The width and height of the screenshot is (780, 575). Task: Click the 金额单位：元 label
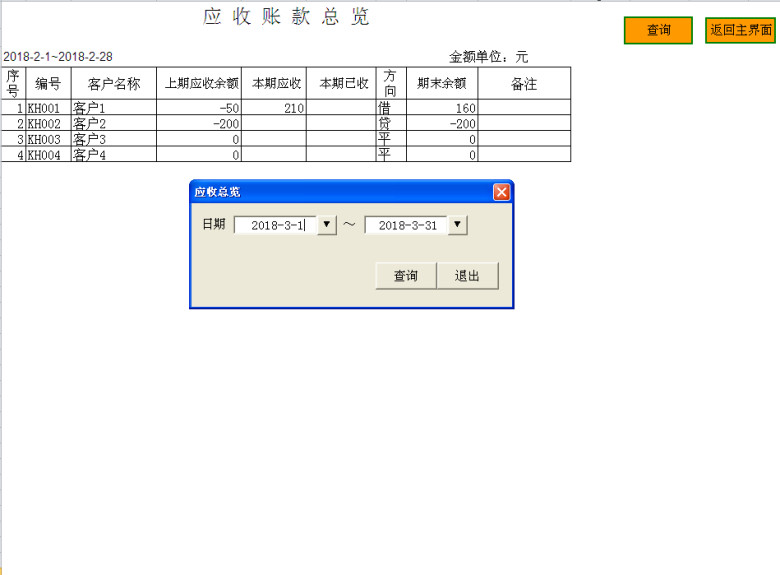pos(488,57)
